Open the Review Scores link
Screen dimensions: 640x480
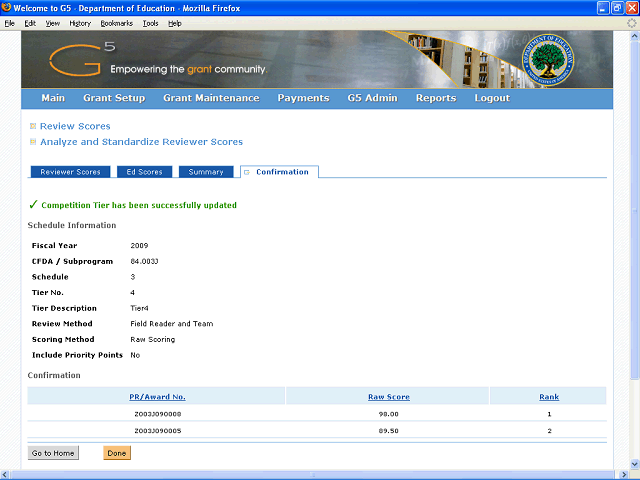click(75, 126)
